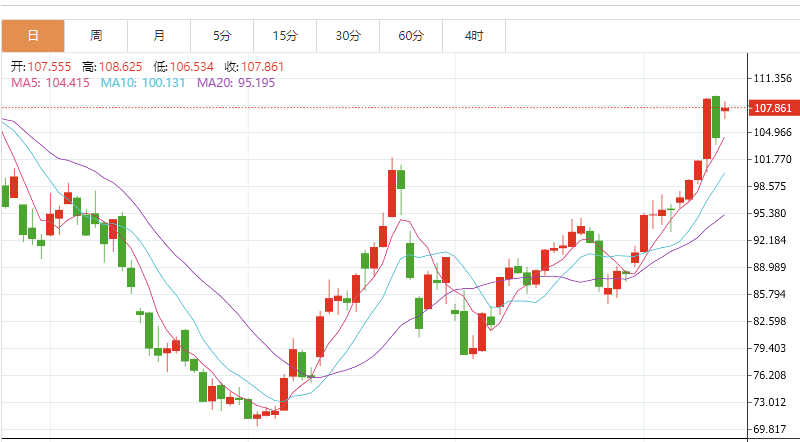The width and height of the screenshot is (800, 442).
Task: Switch to the monthly 月 tab
Action: 159,36
